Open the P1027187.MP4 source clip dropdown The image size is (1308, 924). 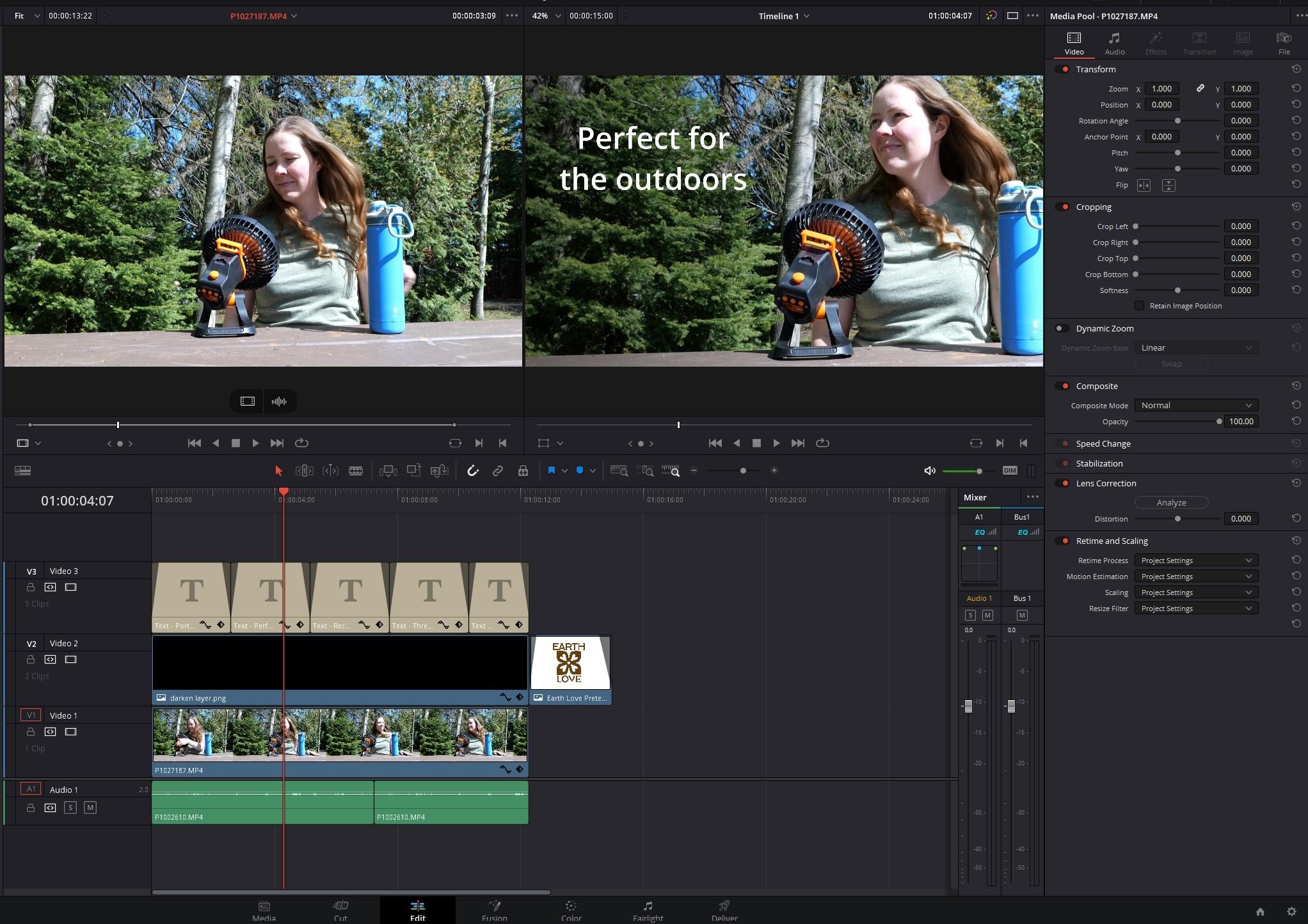[x=264, y=16]
